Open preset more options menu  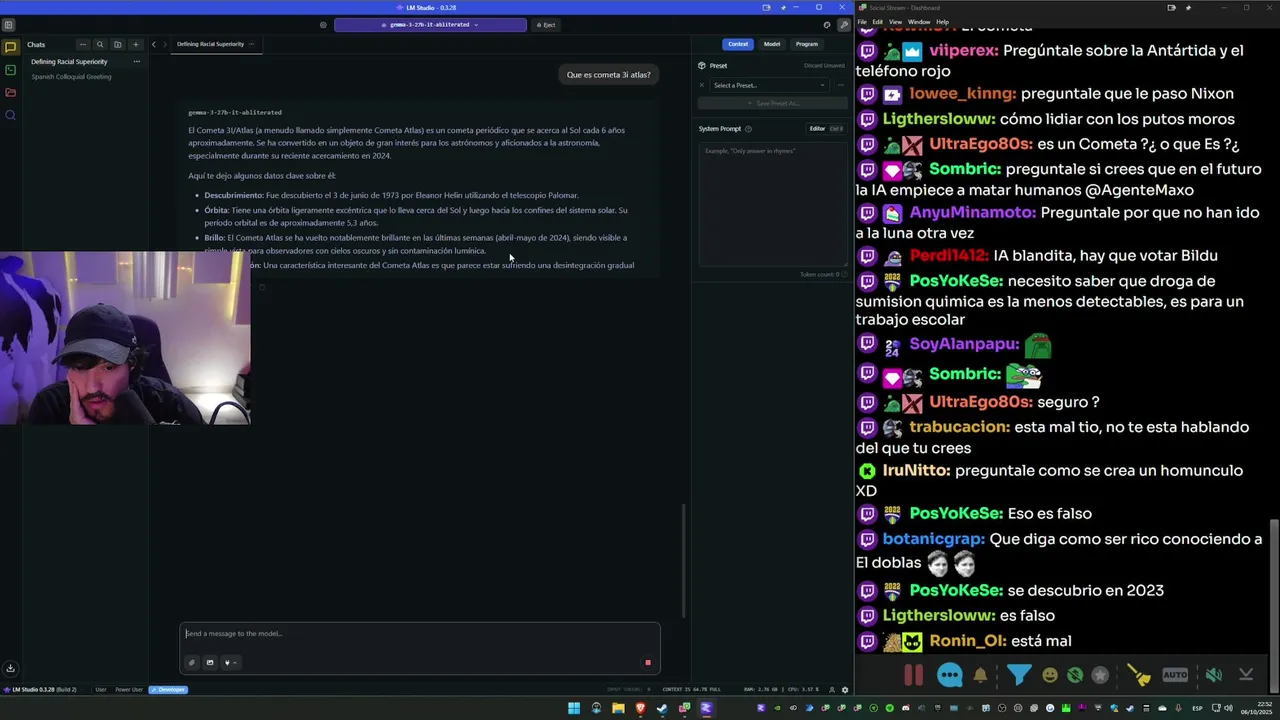(x=840, y=85)
